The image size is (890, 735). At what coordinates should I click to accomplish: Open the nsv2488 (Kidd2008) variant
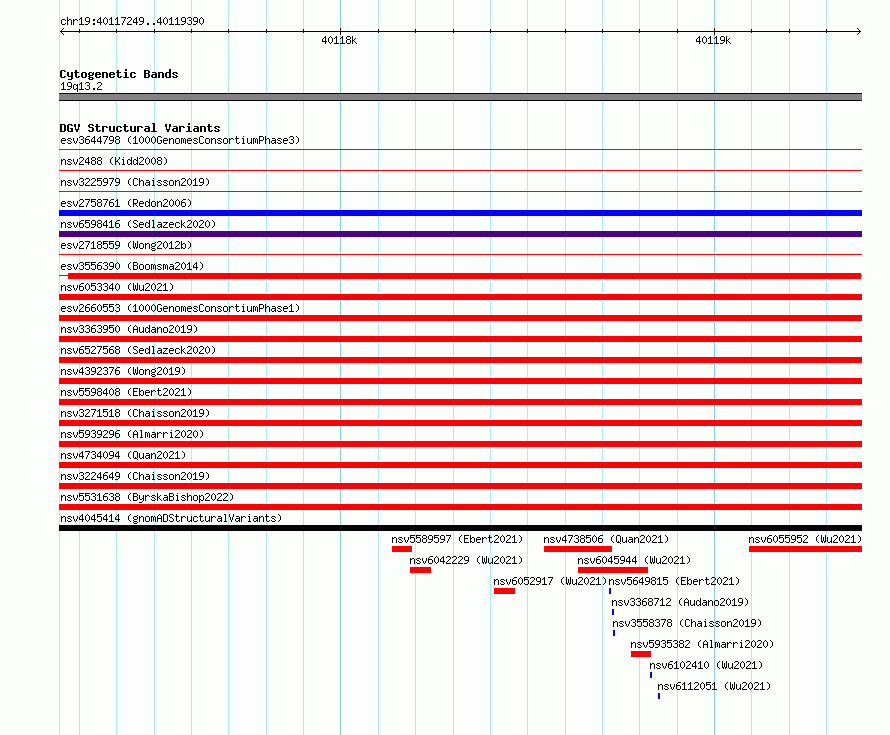click(114, 161)
